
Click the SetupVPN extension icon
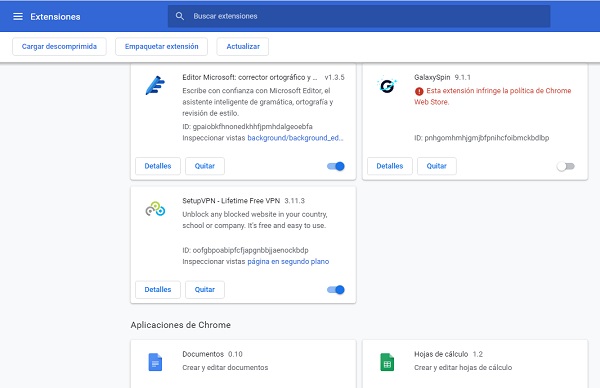[155, 209]
